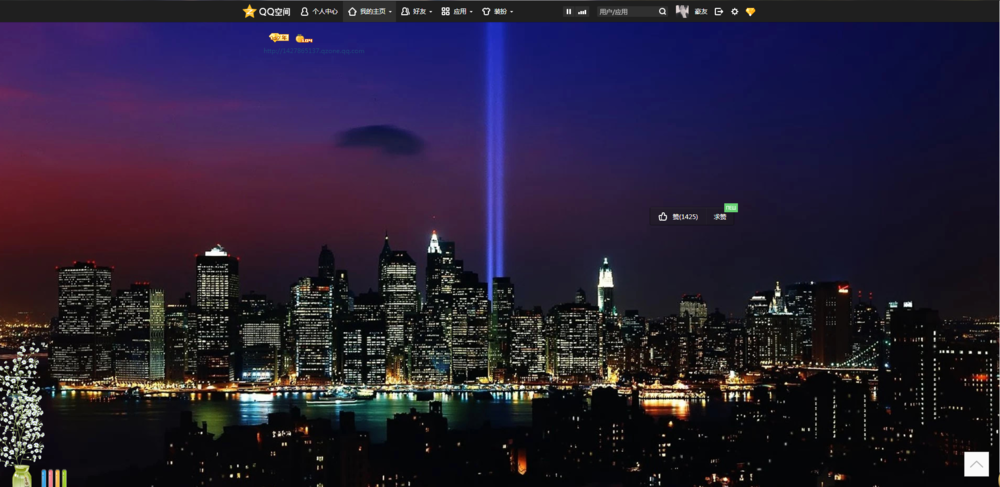Viewport: 1000px width, 487px height.
Task: Click the yellow diamond VIP icon
Action: coord(751,11)
